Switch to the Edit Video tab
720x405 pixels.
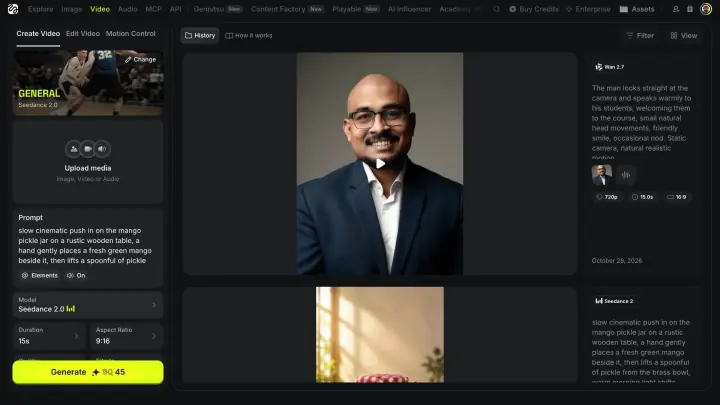coord(83,34)
